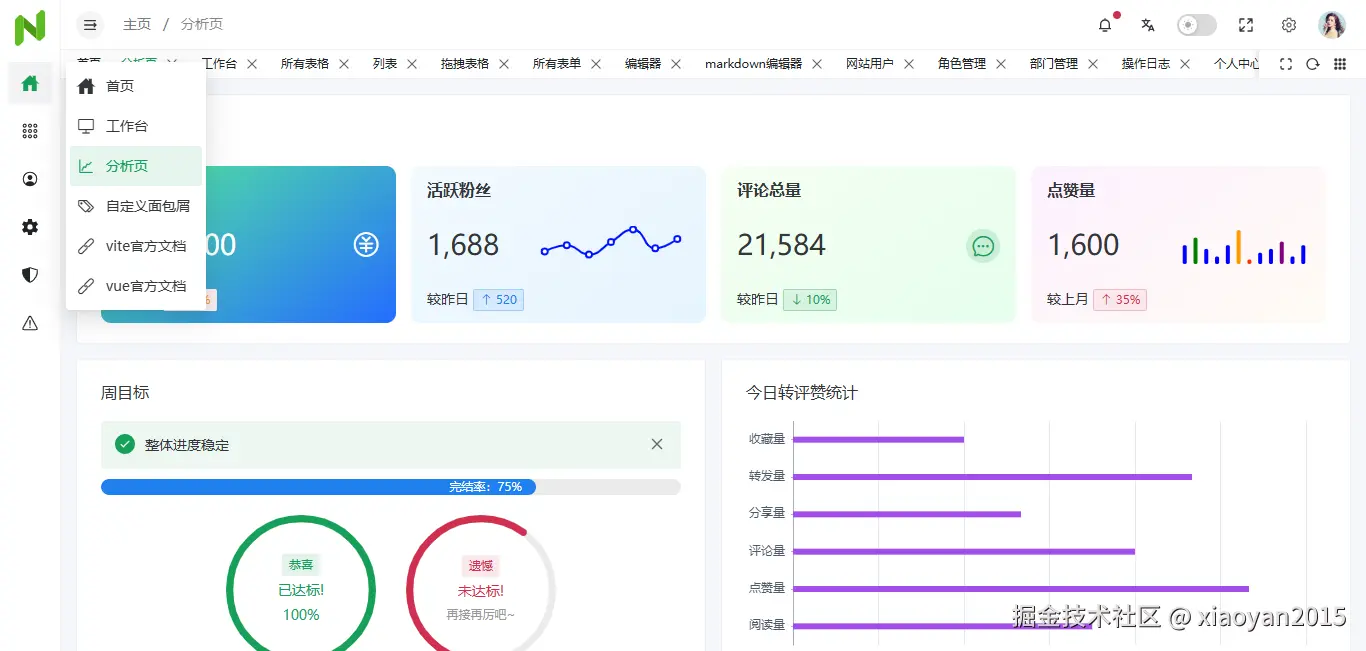
Task: Dismiss the 整体进度稳定 alert
Action: pyautogui.click(x=657, y=444)
